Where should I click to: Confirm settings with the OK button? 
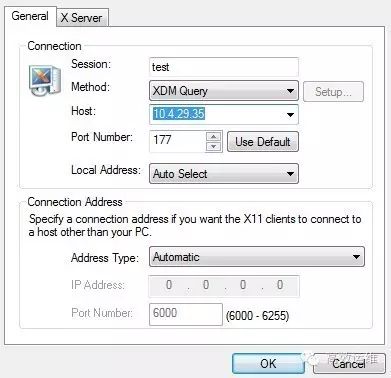pos(268,363)
